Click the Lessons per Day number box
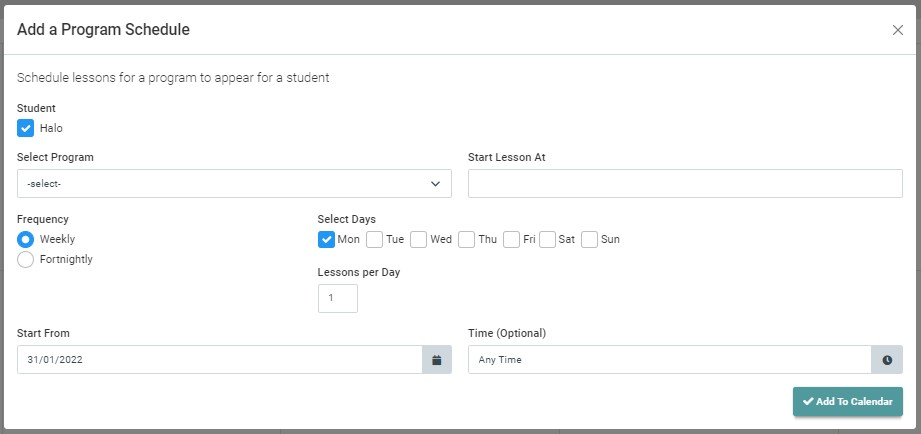This screenshot has height=434, width=921. coord(338,298)
